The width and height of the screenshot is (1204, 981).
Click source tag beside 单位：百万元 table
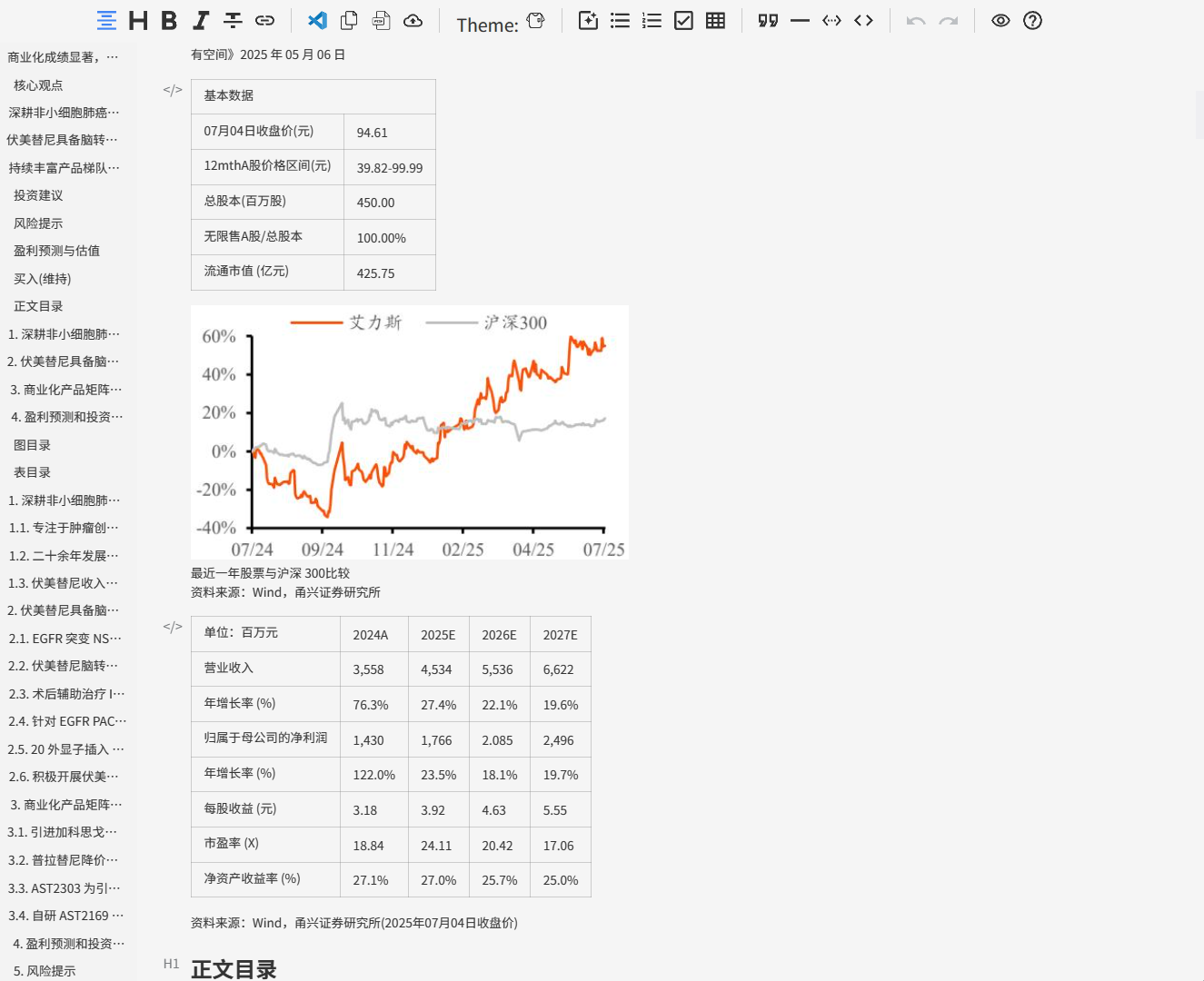pos(173,627)
